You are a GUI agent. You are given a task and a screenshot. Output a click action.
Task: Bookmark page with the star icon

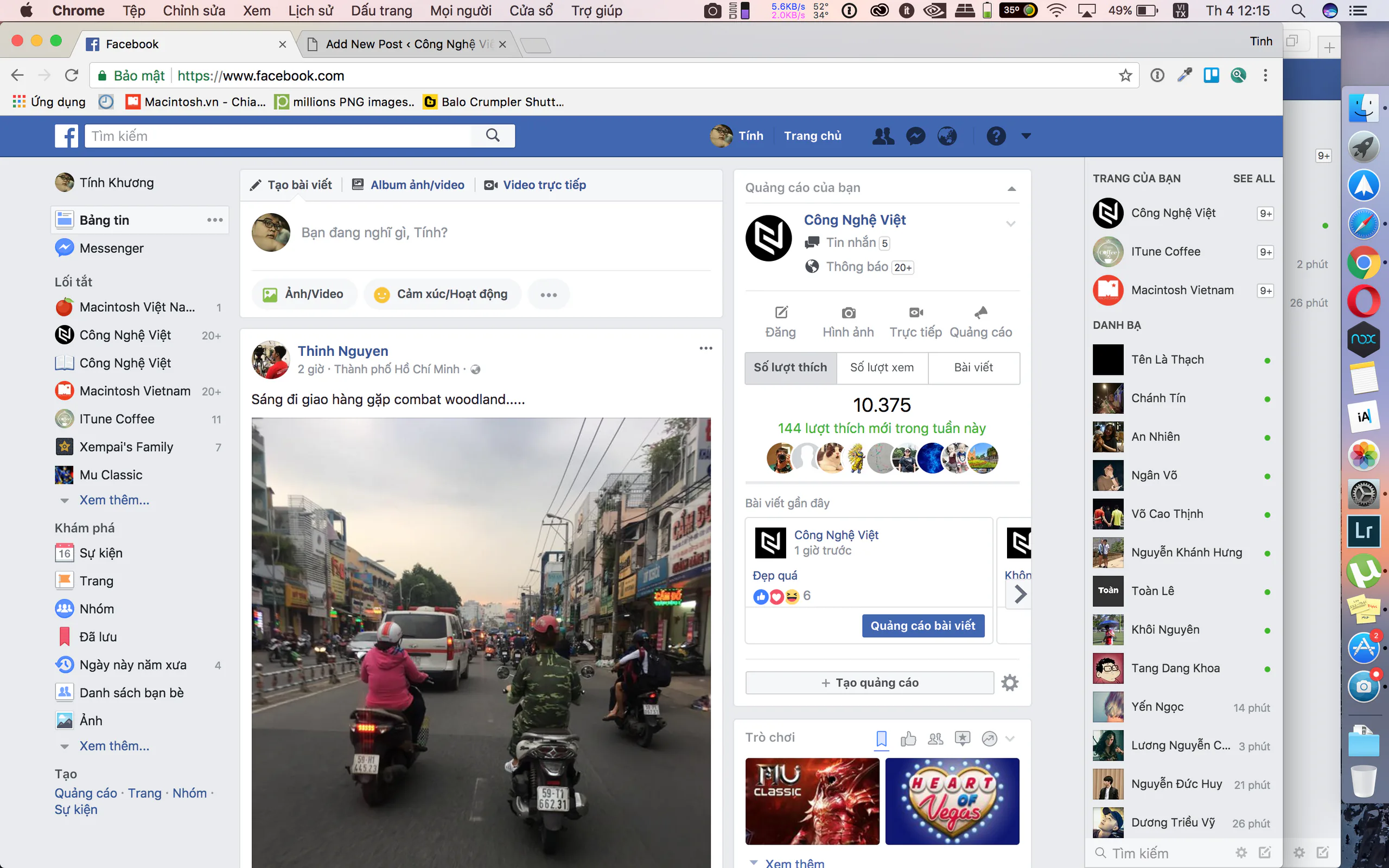(x=1125, y=75)
